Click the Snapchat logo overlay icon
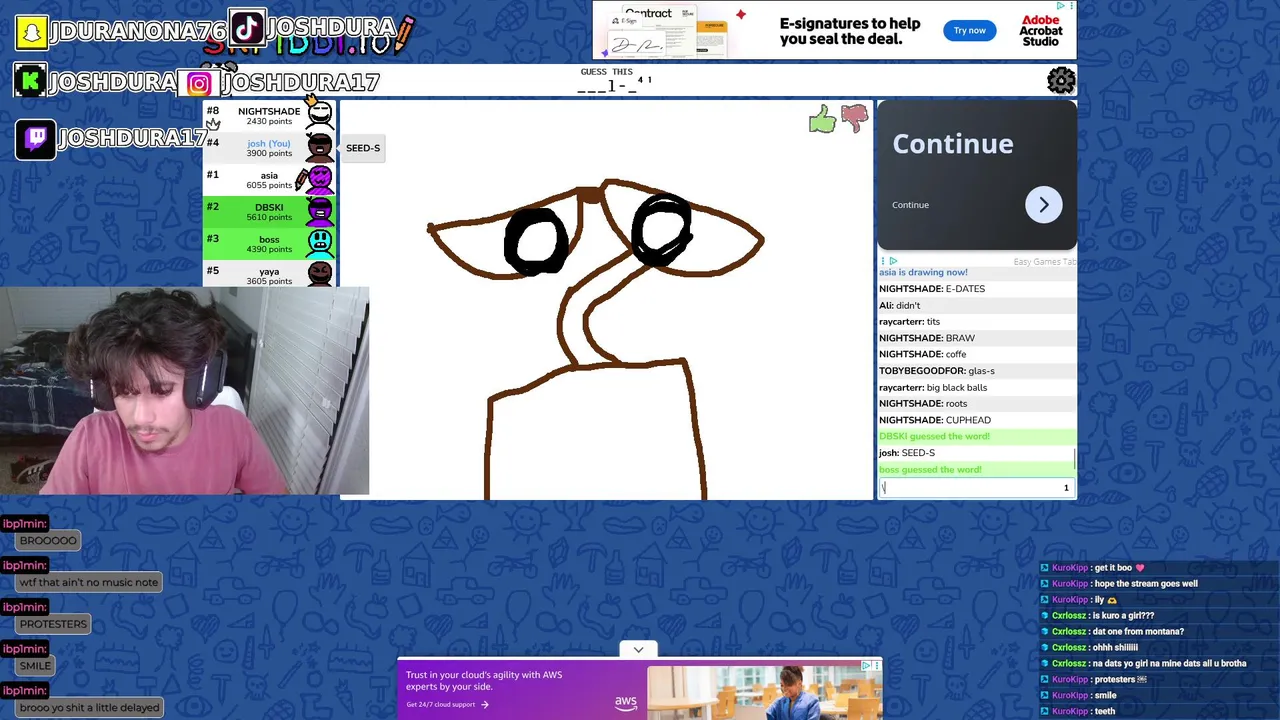Viewport: 1280px width, 720px height. [x=32, y=32]
